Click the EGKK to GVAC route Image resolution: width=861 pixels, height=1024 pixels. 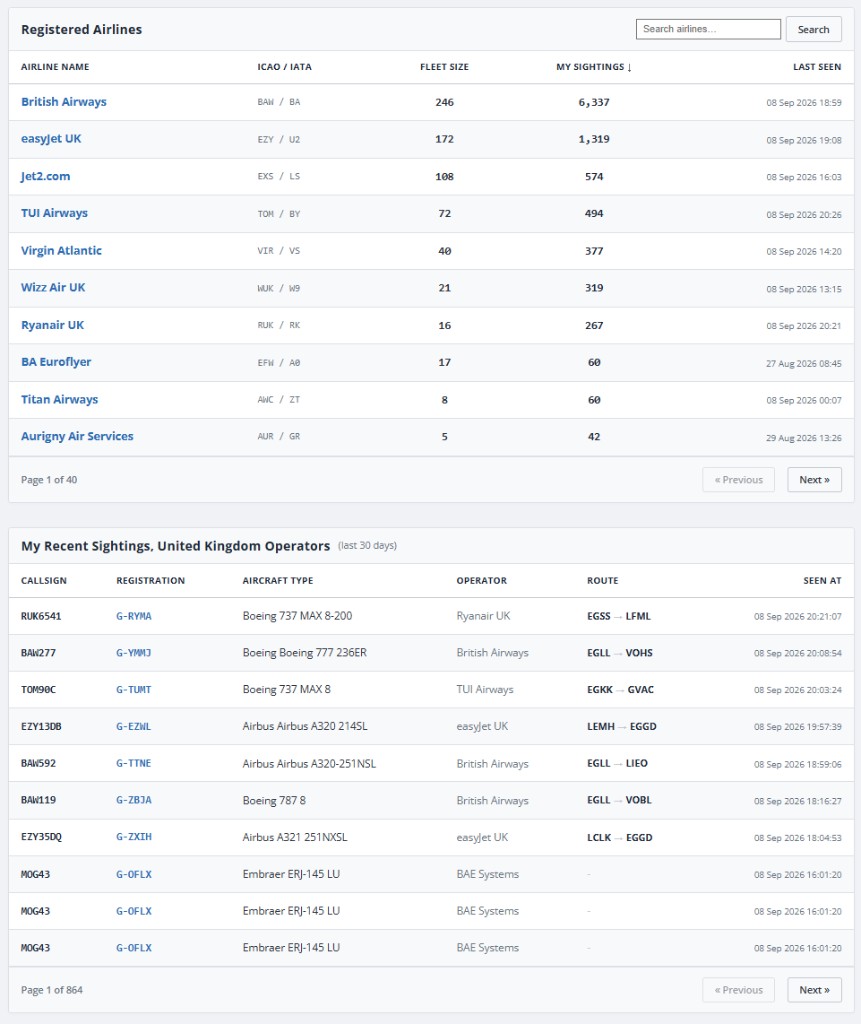point(621,690)
